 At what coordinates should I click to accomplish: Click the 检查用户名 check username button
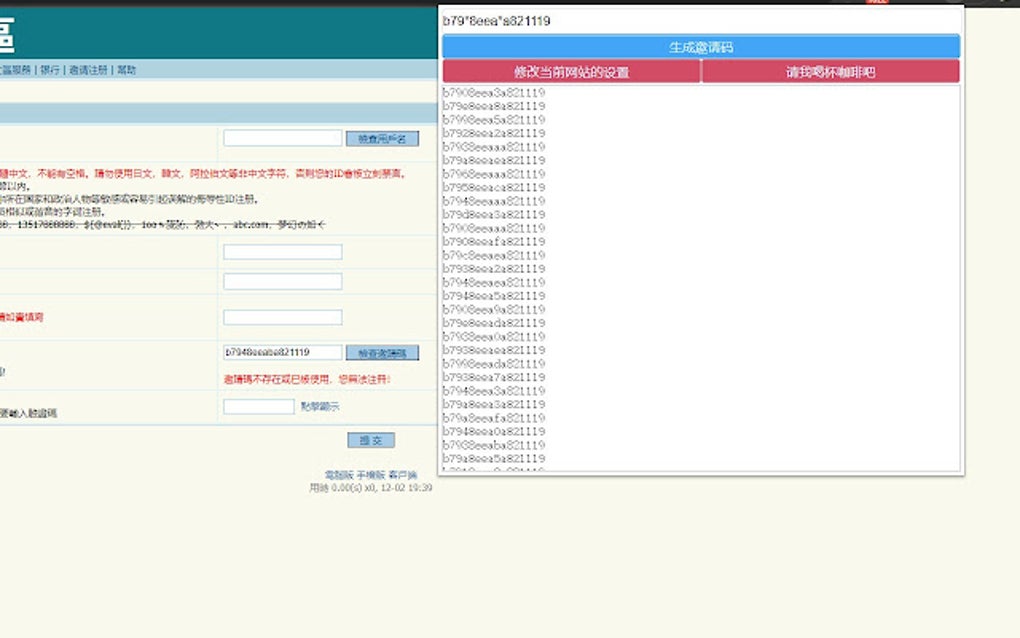coord(381,138)
